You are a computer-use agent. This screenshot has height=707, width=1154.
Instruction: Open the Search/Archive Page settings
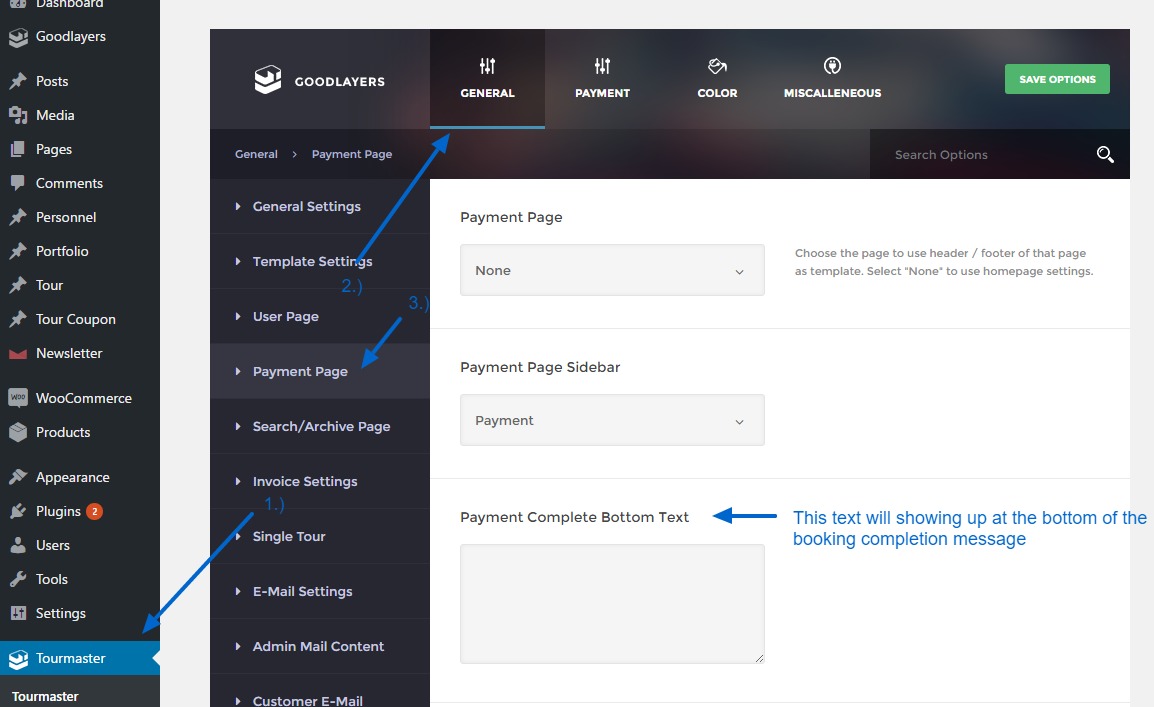(321, 426)
